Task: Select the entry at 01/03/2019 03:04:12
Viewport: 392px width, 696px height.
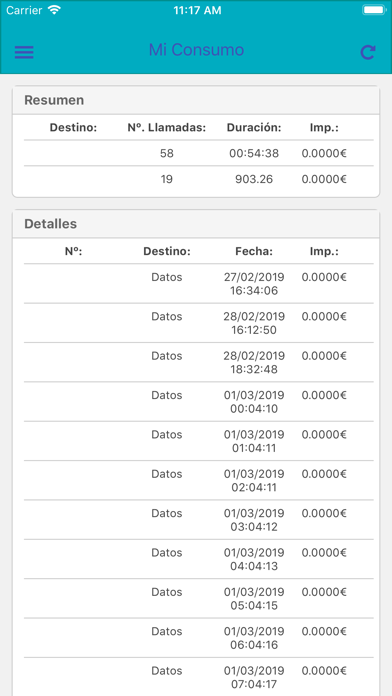Action: point(198,520)
